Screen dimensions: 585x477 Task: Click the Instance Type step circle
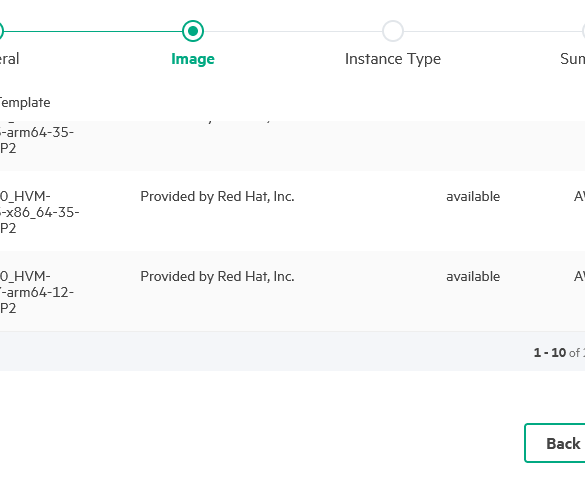click(393, 31)
